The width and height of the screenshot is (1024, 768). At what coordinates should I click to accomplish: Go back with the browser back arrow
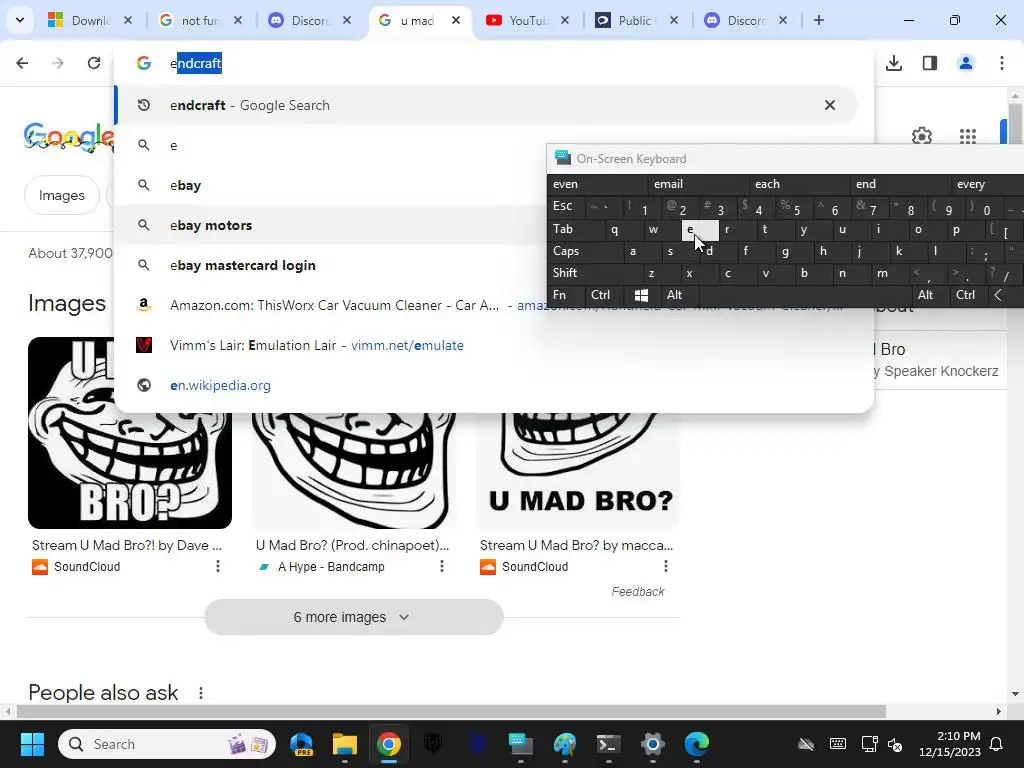(x=22, y=63)
